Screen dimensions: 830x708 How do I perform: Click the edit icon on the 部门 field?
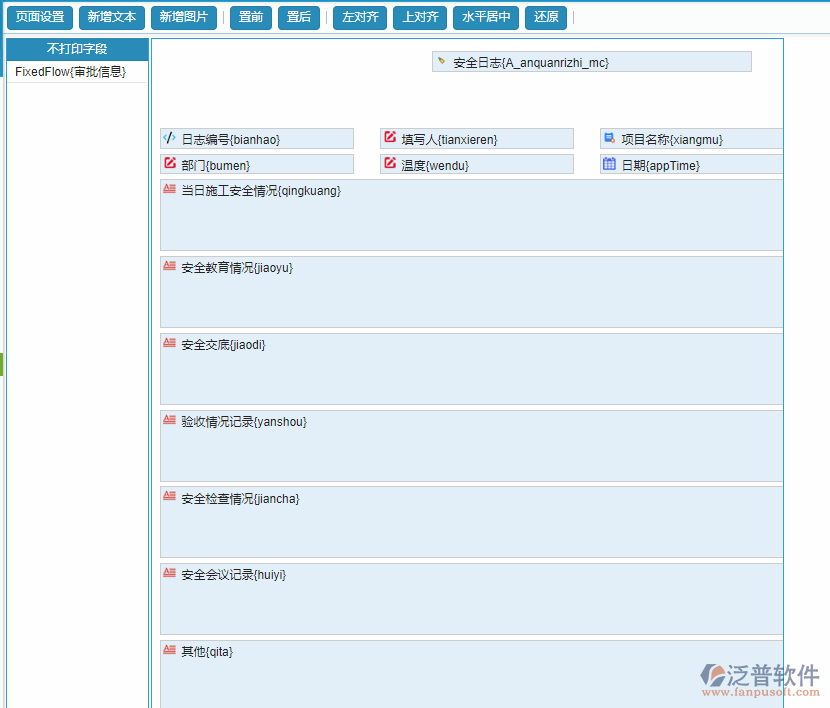coord(167,163)
